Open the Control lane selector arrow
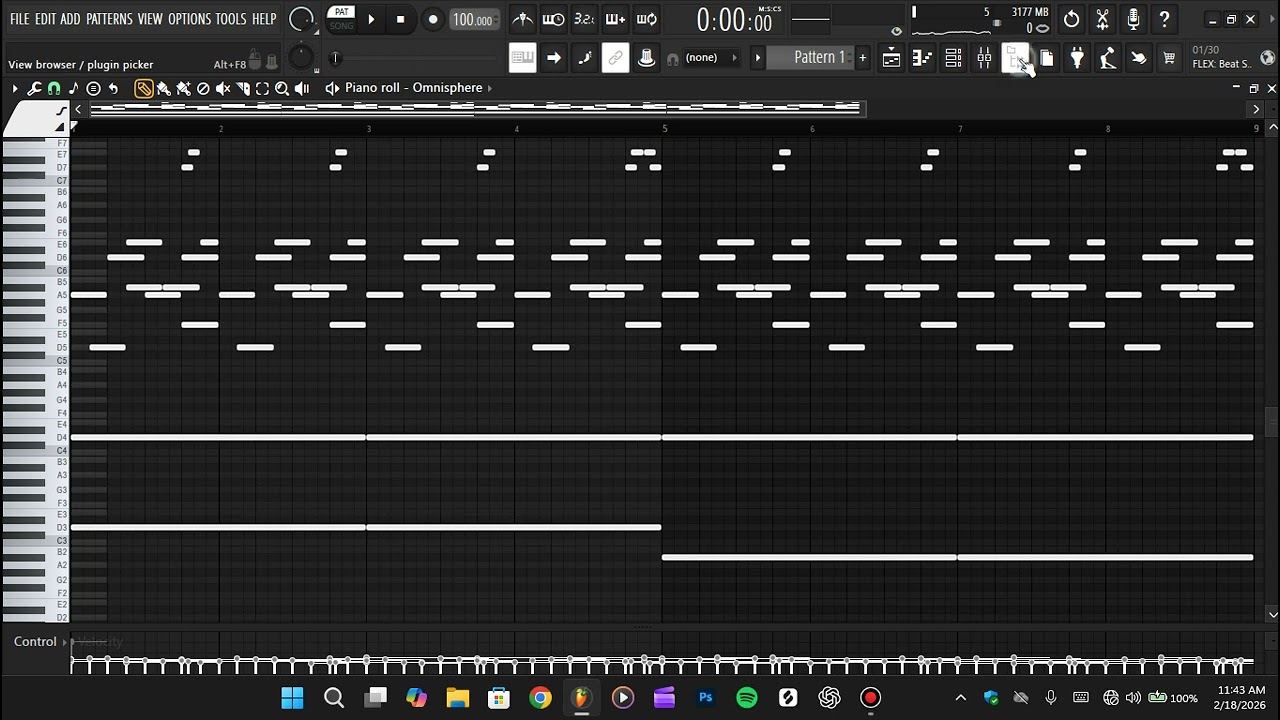This screenshot has width=1280, height=720. [65, 642]
